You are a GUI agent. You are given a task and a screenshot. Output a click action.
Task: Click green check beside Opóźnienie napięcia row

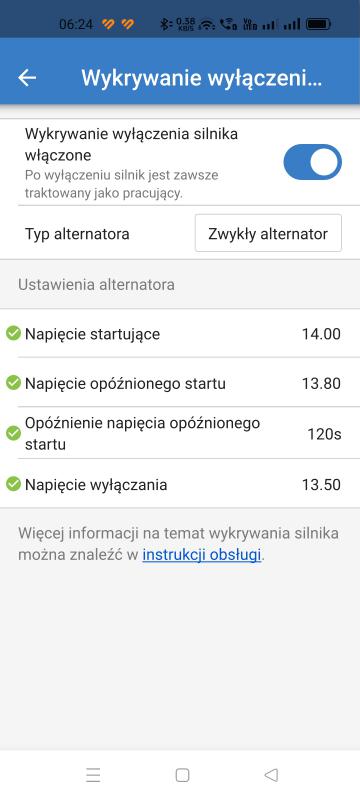click(13, 434)
